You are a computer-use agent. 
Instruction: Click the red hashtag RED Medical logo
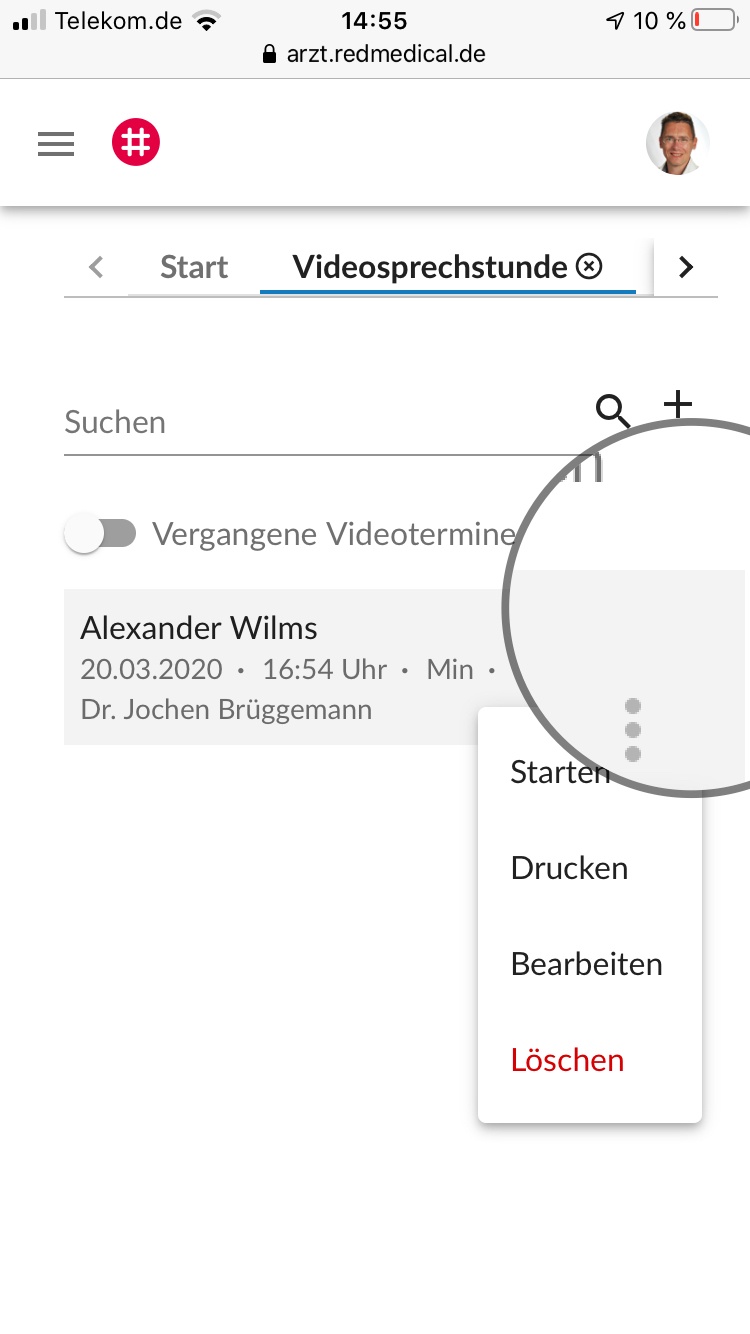tap(136, 143)
